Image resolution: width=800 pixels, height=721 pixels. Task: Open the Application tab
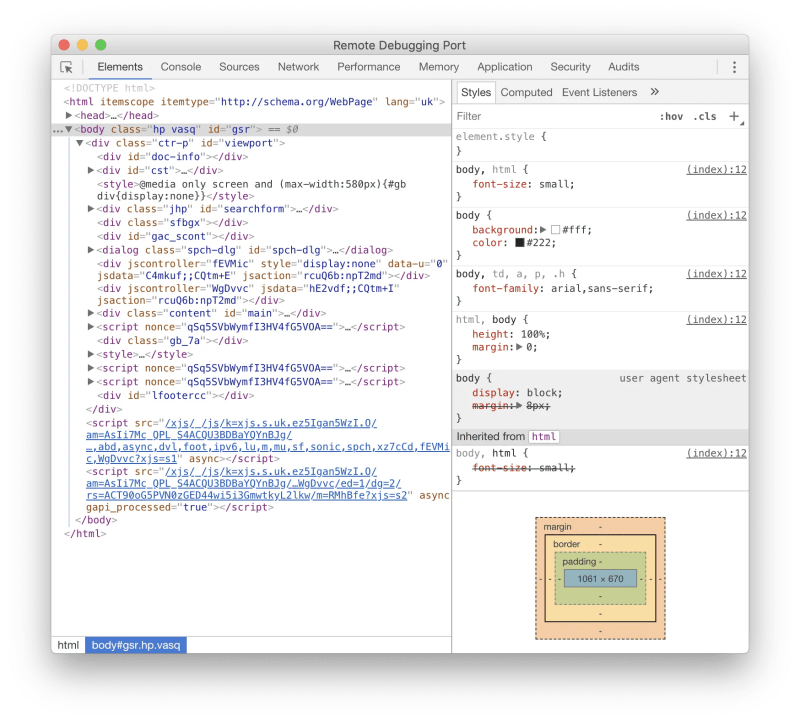click(505, 67)
